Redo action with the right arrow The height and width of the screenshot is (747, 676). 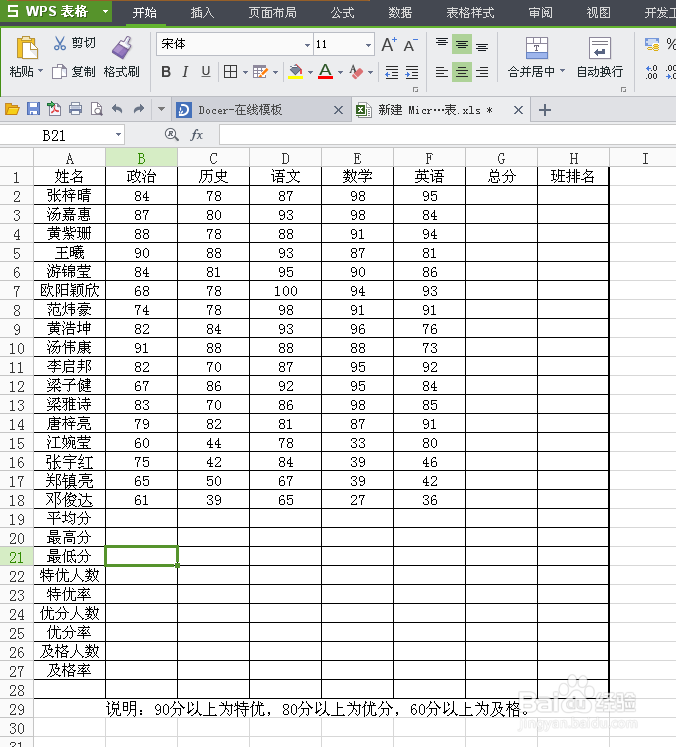click(138, 110)
